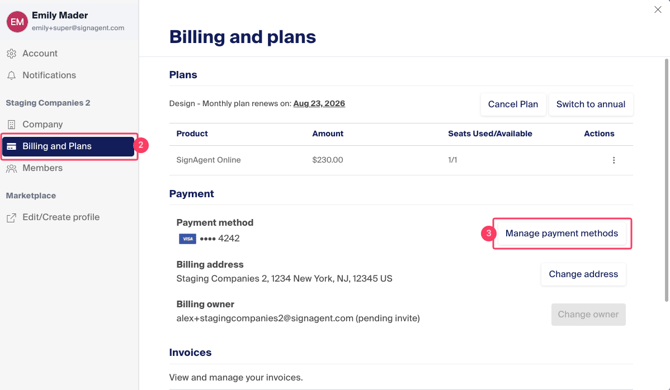670x390 pixels.
Task: Click the card number ending 4242
Action: pyautogui.click(x=220, y=239)
